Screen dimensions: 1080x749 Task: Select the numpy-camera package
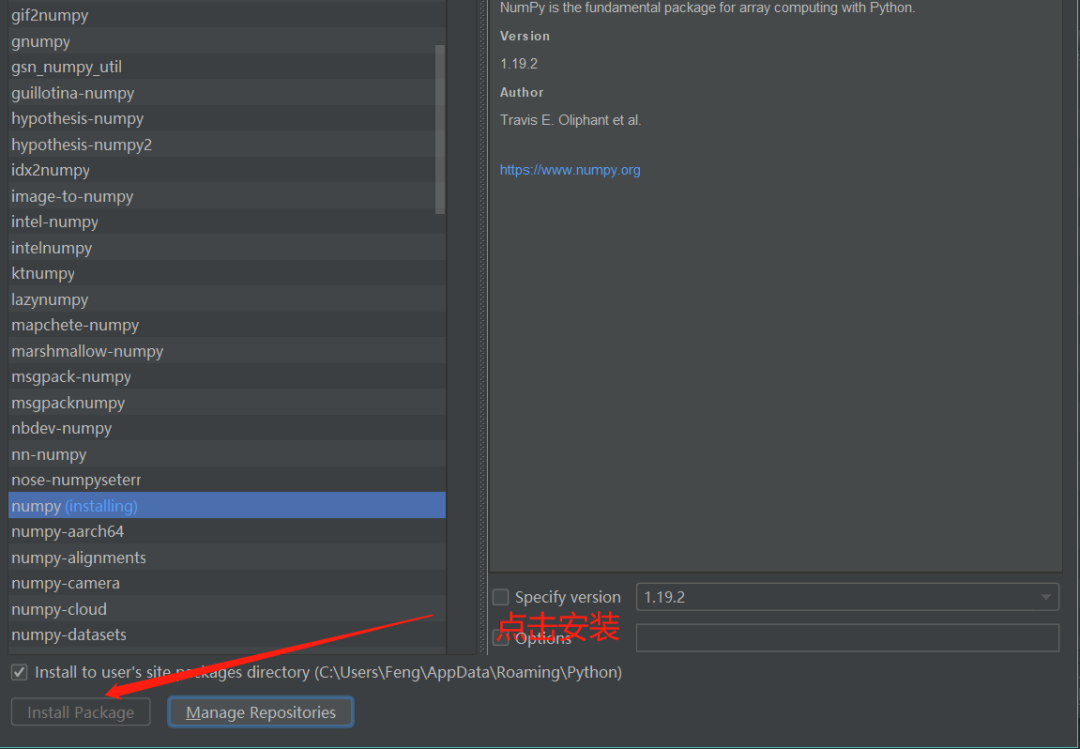(x=227, y=583)
